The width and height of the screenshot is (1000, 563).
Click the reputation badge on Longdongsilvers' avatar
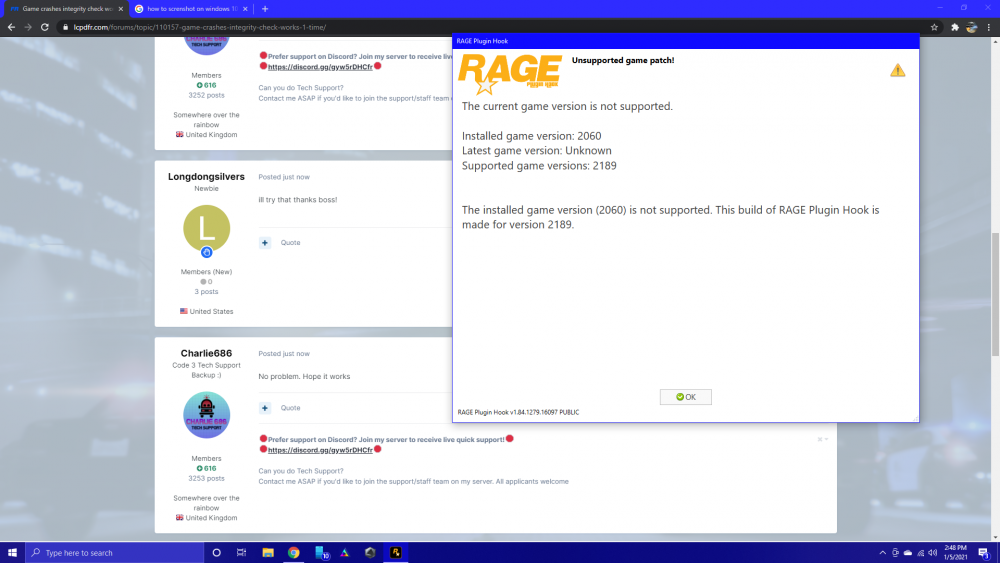click(x=206, y=252)
